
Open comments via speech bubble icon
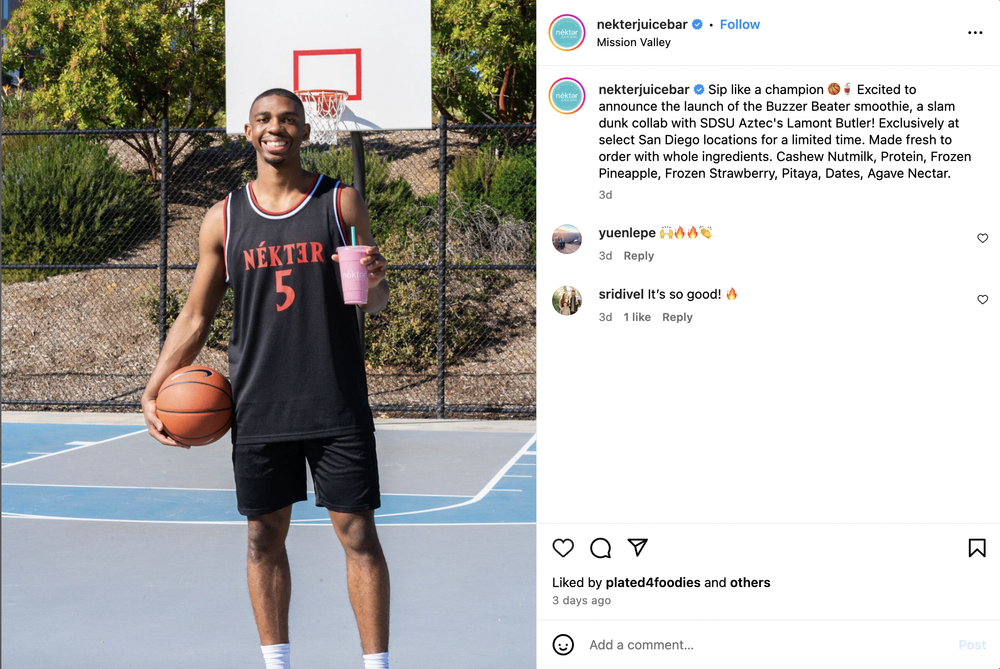(x=600, y=548)
